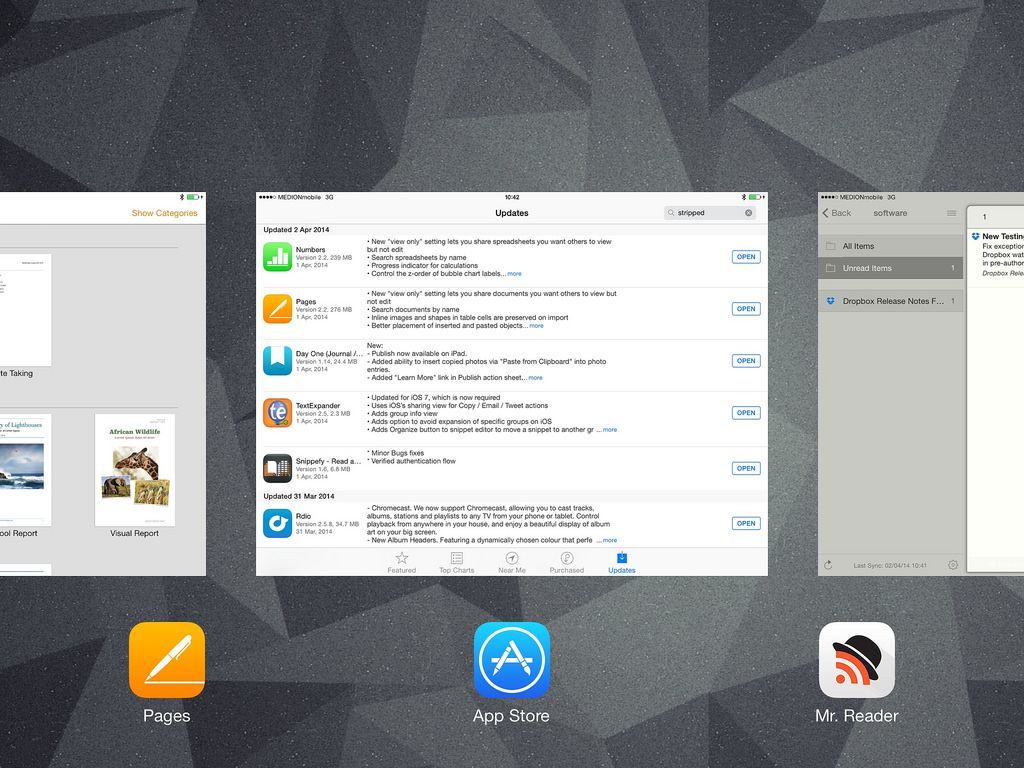1024x768 pixels.
Task: Tap the App Store icon
Action: 511,660
